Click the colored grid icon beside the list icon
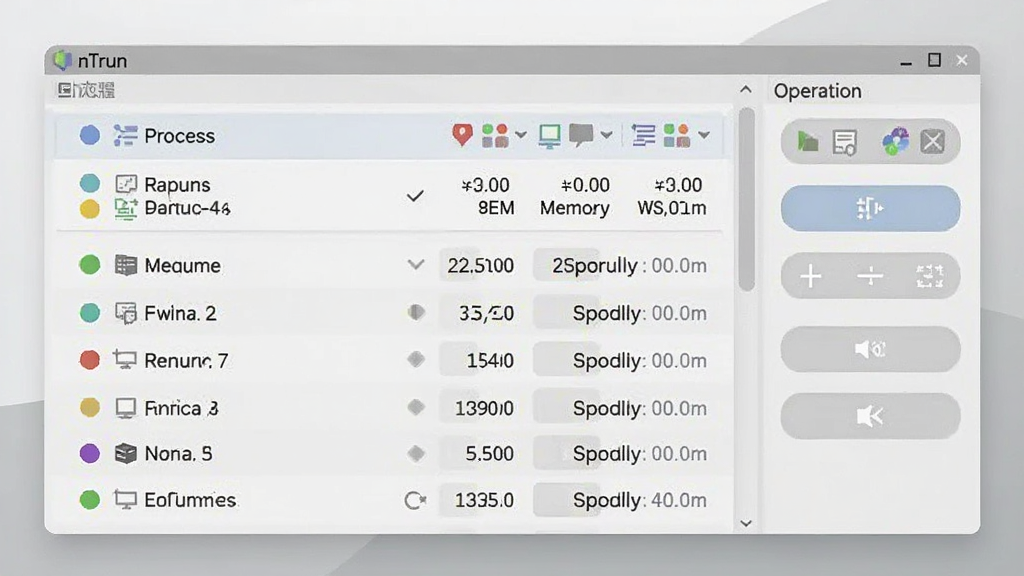Viewport: 1024px width, 576px height. point(677,135)
